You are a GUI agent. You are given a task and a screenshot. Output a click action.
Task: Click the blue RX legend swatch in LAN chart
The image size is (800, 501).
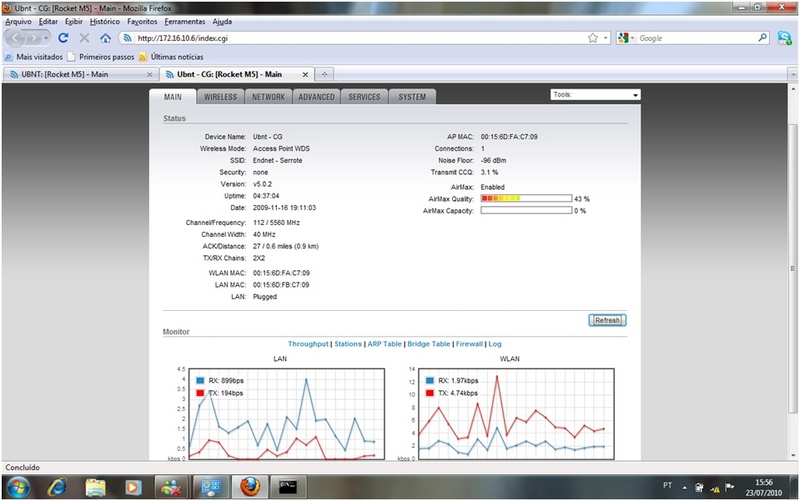click(x=200, y=381)
